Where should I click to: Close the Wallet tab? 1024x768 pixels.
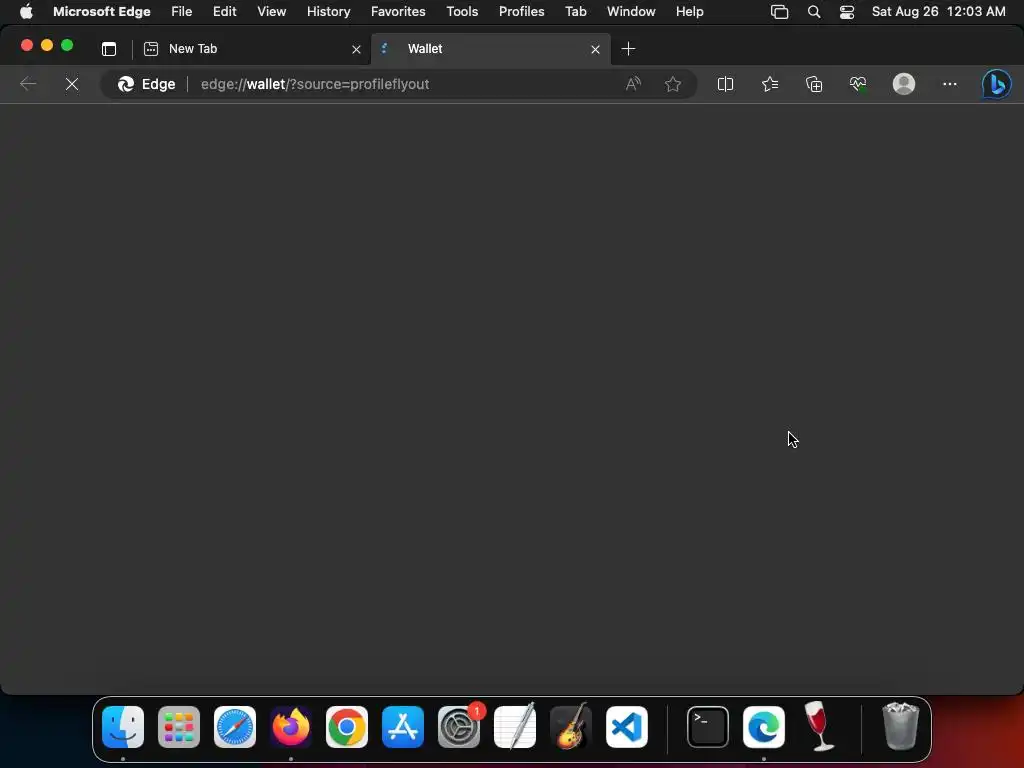[595, 50]
